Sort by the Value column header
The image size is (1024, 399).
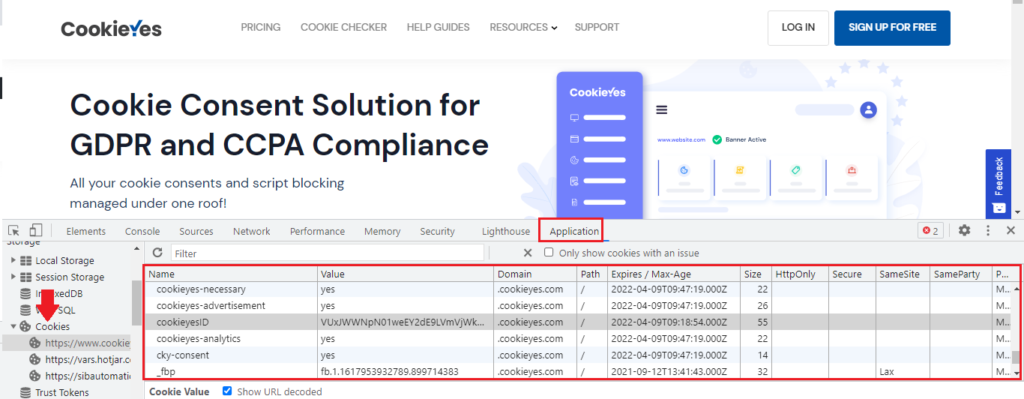[406, 274]
